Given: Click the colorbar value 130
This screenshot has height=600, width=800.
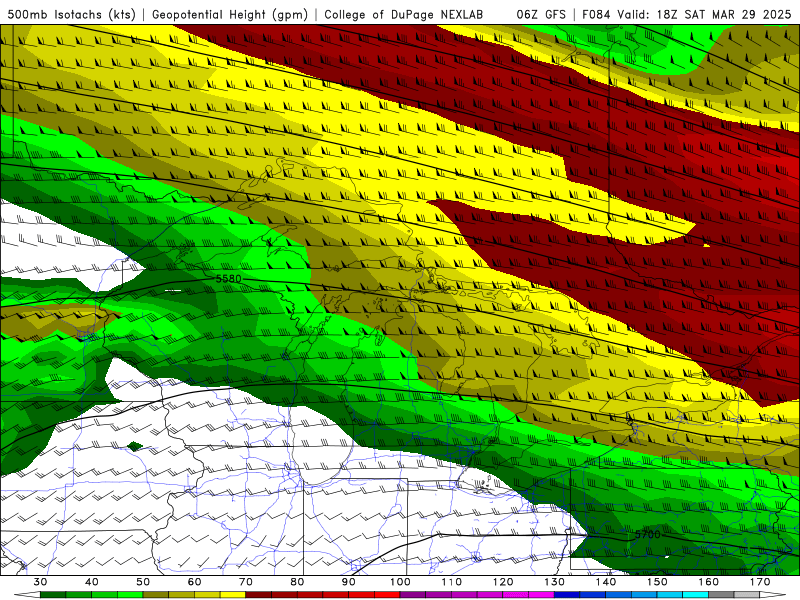Looking at the screenshot, I should pyautogui.click(x=555, y=582).
